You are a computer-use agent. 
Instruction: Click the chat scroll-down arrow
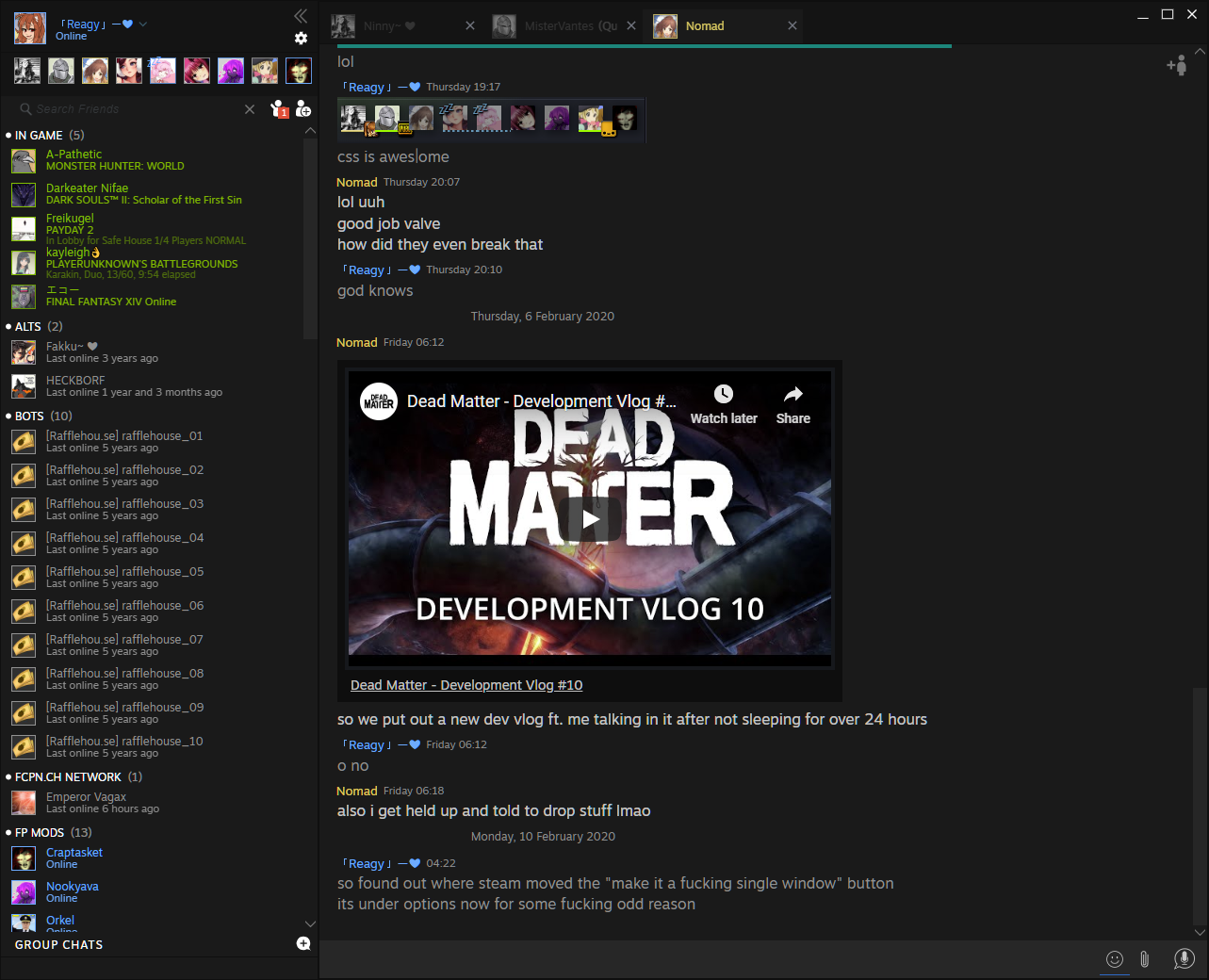(x=1200, y=932)
